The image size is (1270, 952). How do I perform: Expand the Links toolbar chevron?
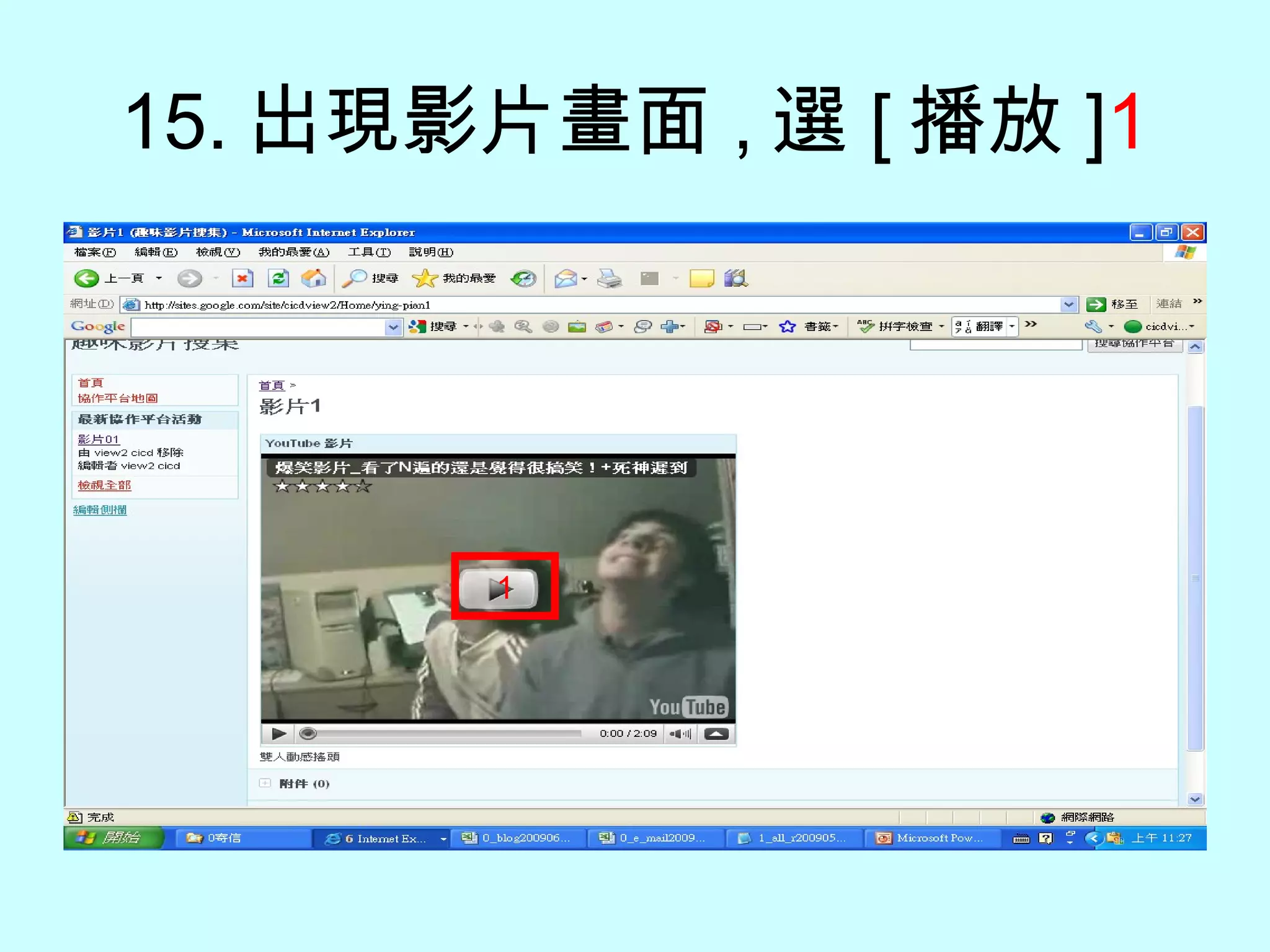(1197, 301)
